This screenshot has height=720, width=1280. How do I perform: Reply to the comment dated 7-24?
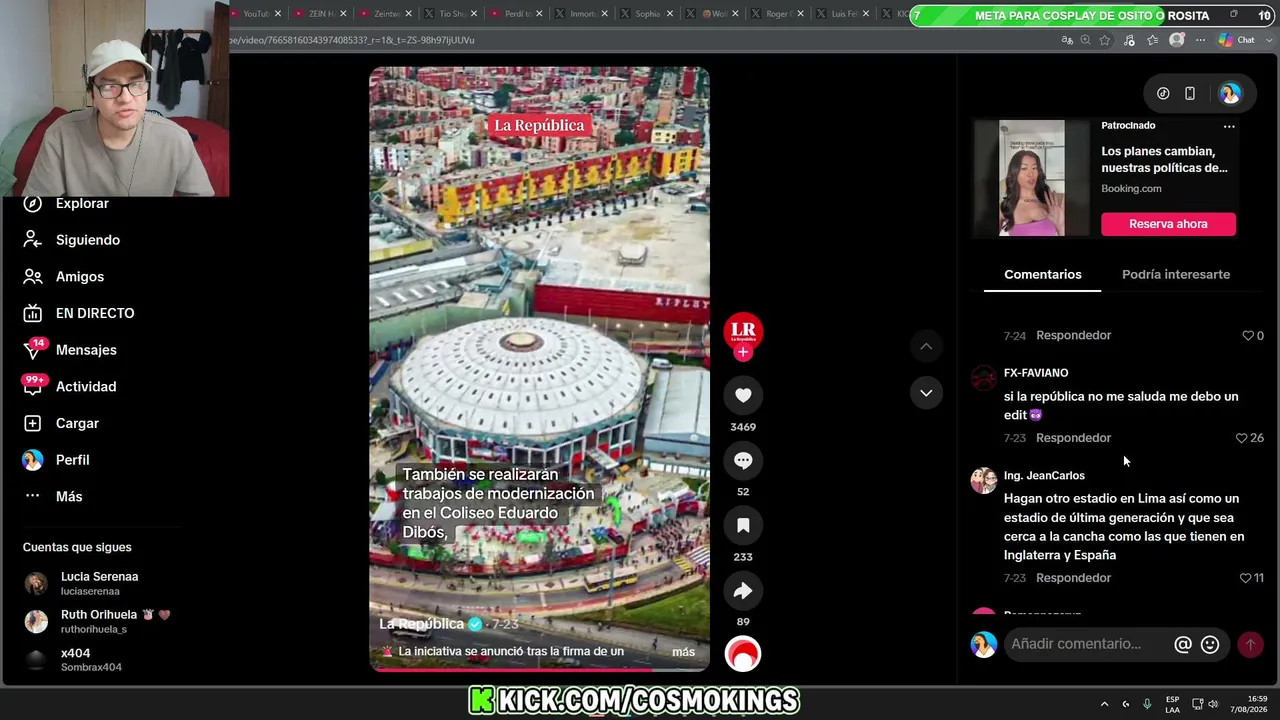pyautogui.click(x=1073, y=335)
